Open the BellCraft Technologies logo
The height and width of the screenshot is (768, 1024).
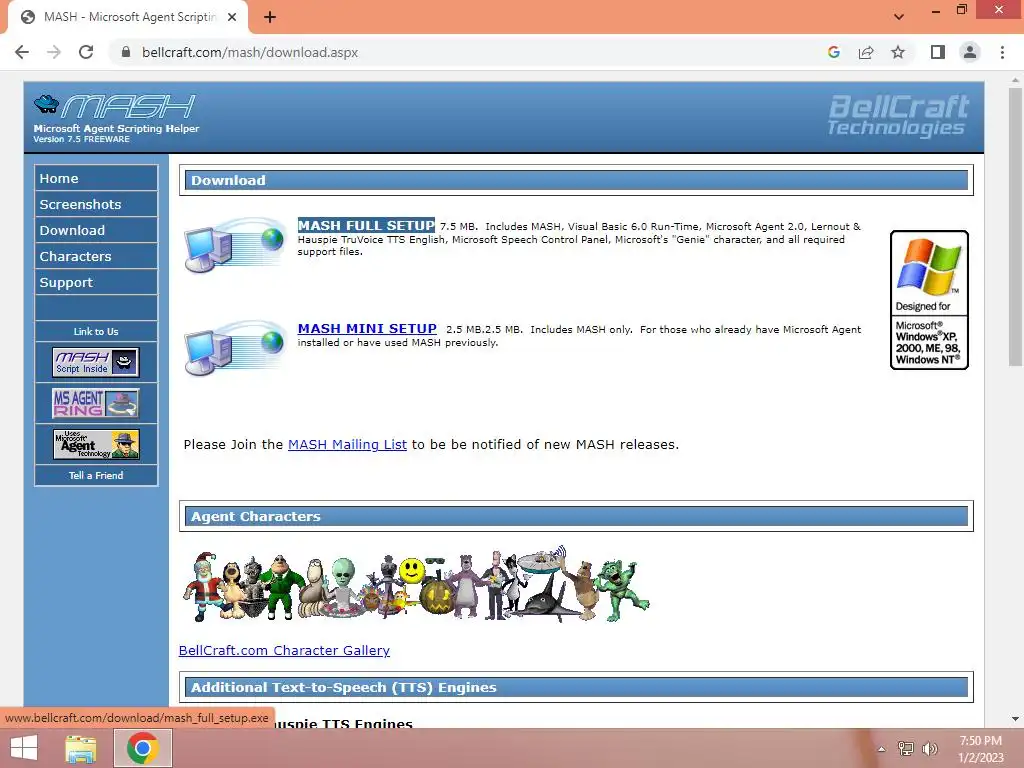click(898, 116)
